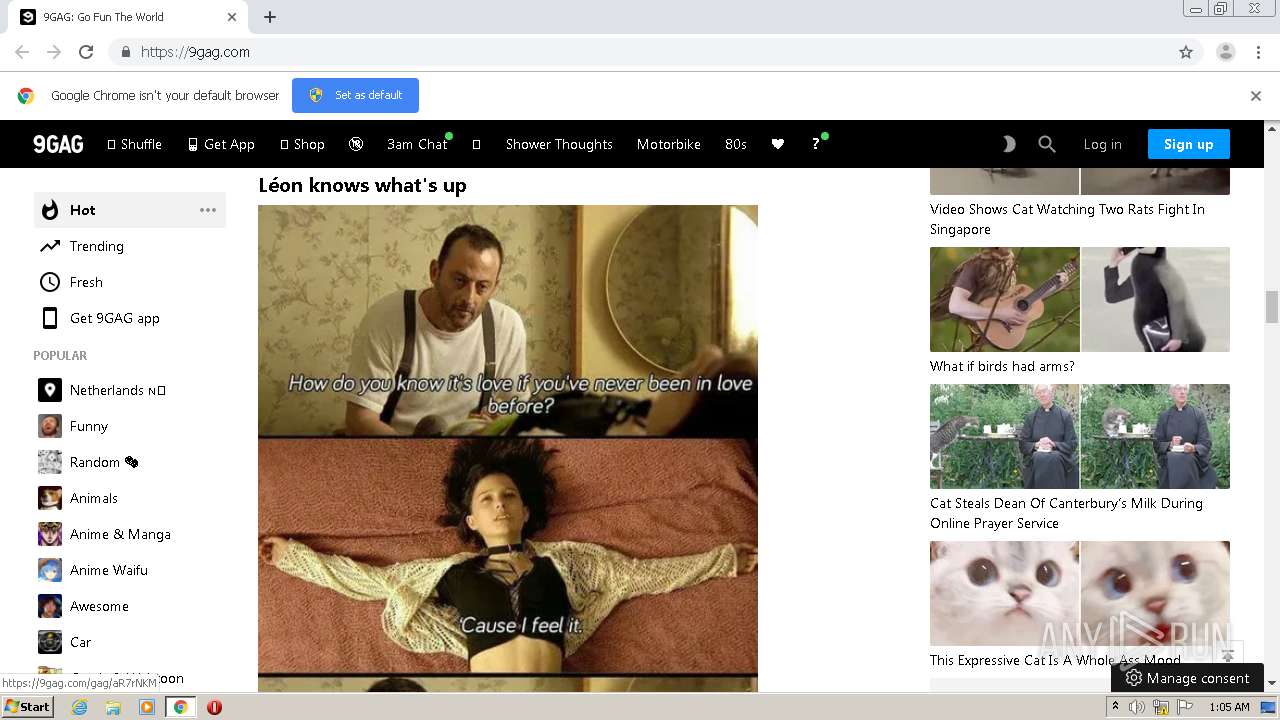This screenshot has height=720, width=1280.
Task: Open the media player taskbar icon
Action: [x=147, y=707]
